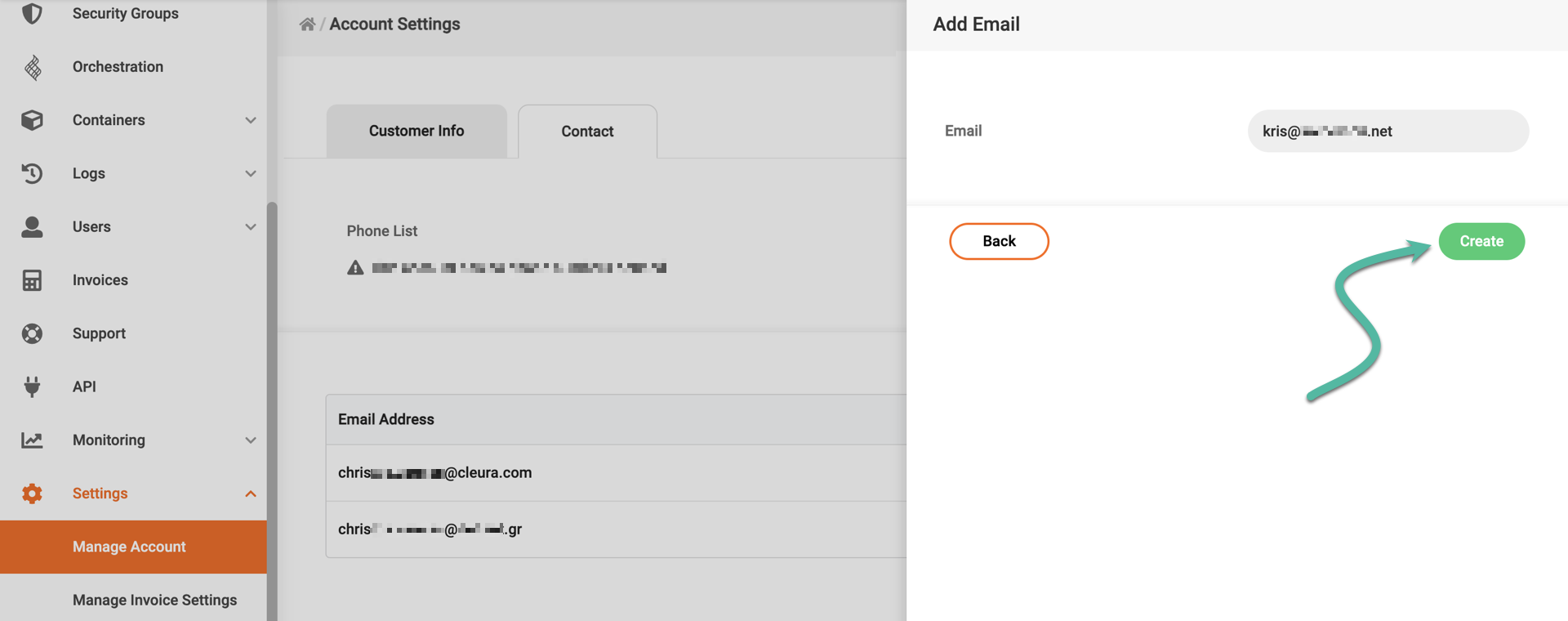This screenshot has width=1568, height=621.
Task: Expand the Users sidebar section
Action: (x=250, y=226)
